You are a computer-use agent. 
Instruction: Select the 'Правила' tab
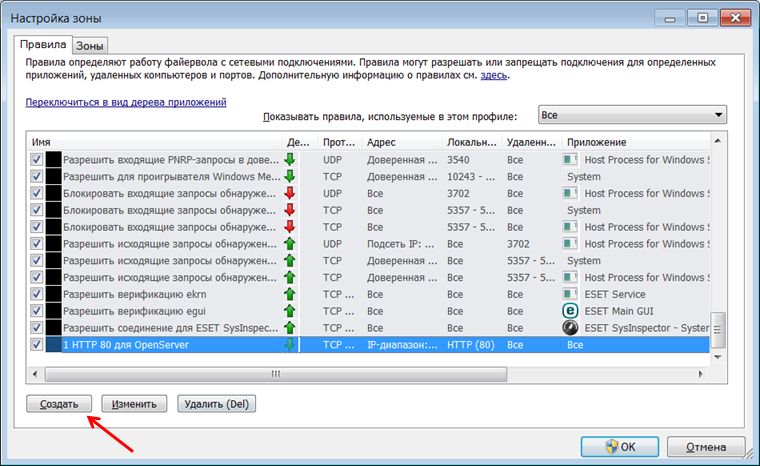(44, 44)
